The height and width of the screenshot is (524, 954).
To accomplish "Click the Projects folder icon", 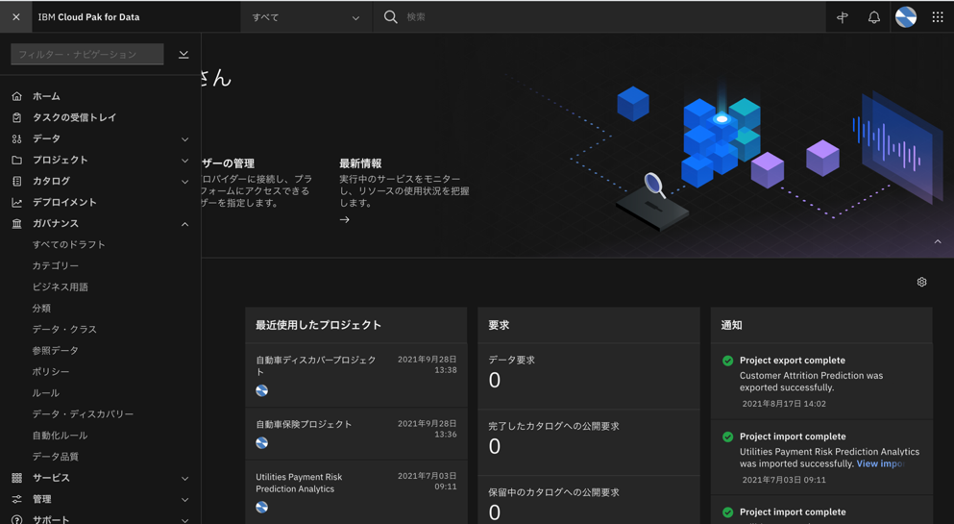I will (17, 160).
